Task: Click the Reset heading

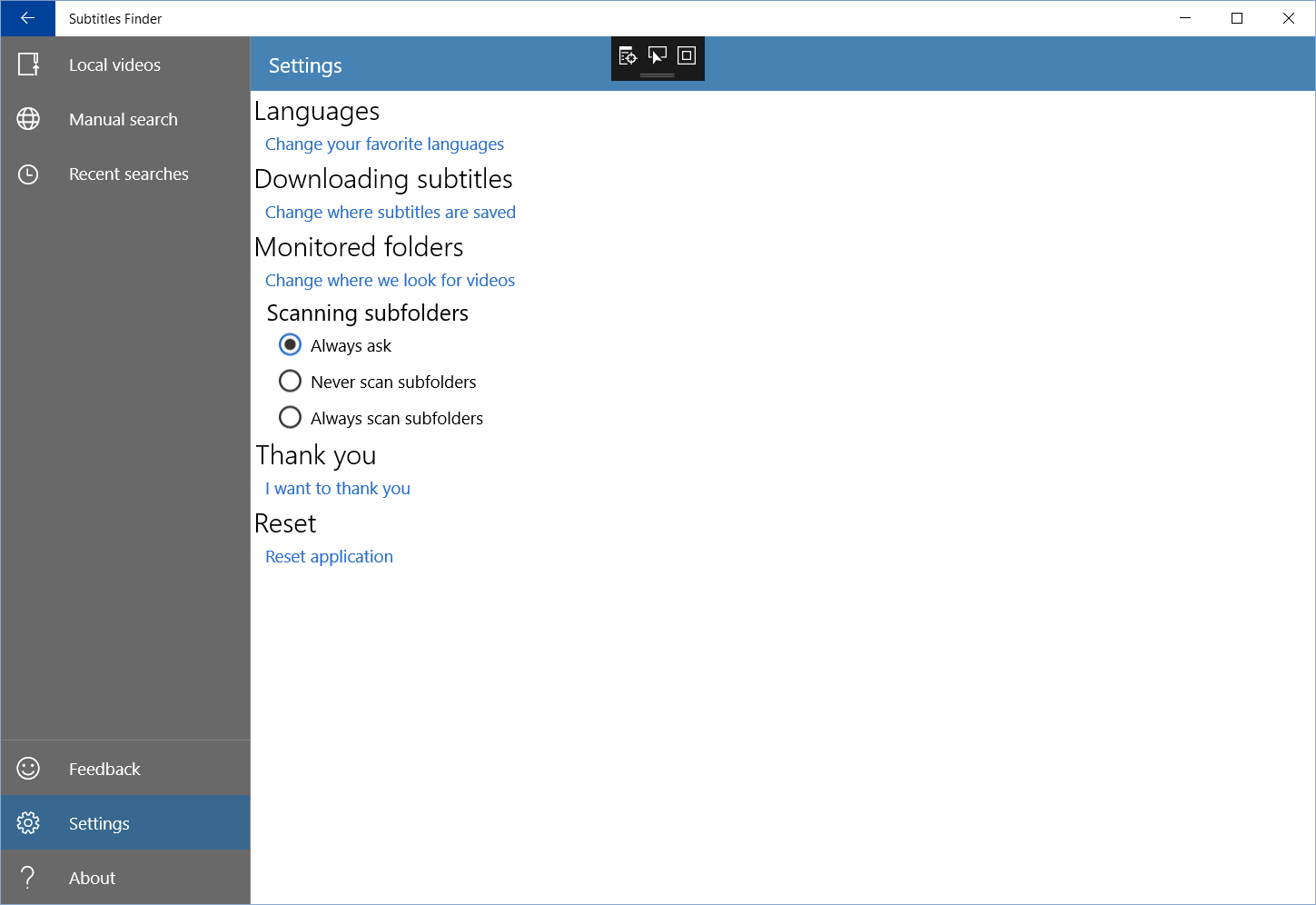Action: (x=285, y=523)
